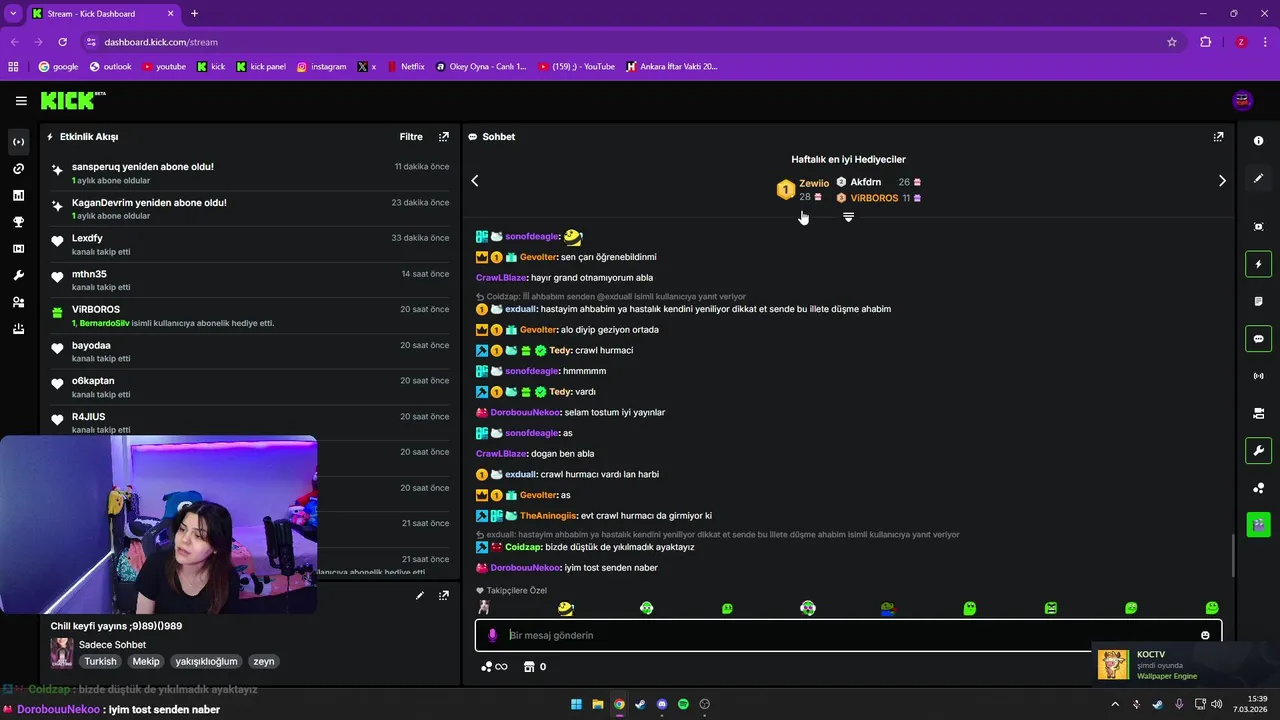Open the emoji picker in message box
Viewport: 1280px width, 720px height.
click(1205, 635)
